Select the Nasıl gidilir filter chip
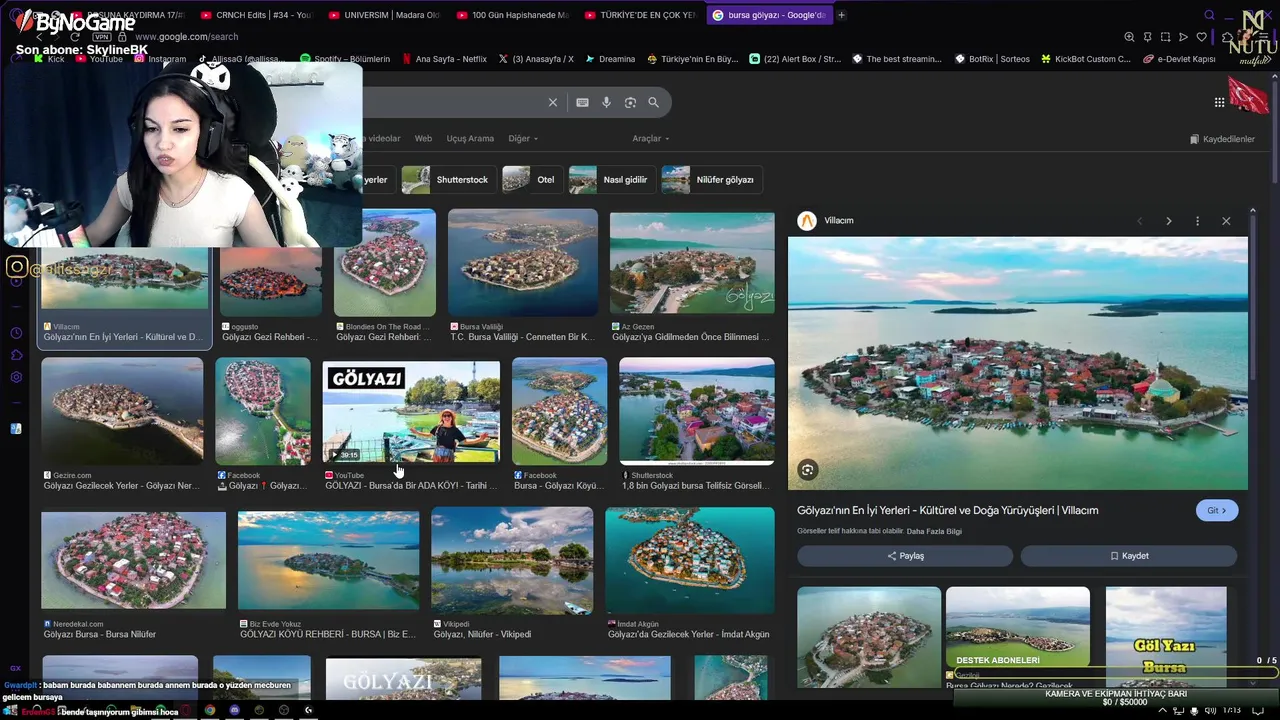The height and width of the screenshot is (720, 1280). coord(610,180)
